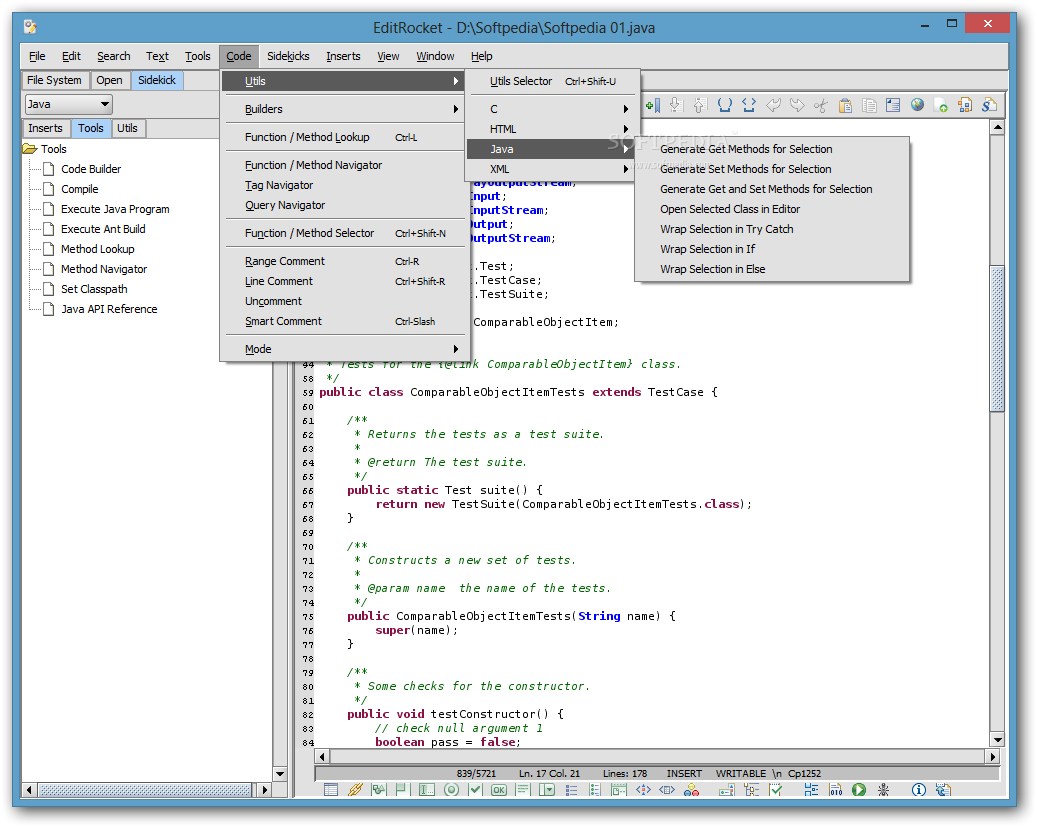Select Smart Comment menu entry

343,322
